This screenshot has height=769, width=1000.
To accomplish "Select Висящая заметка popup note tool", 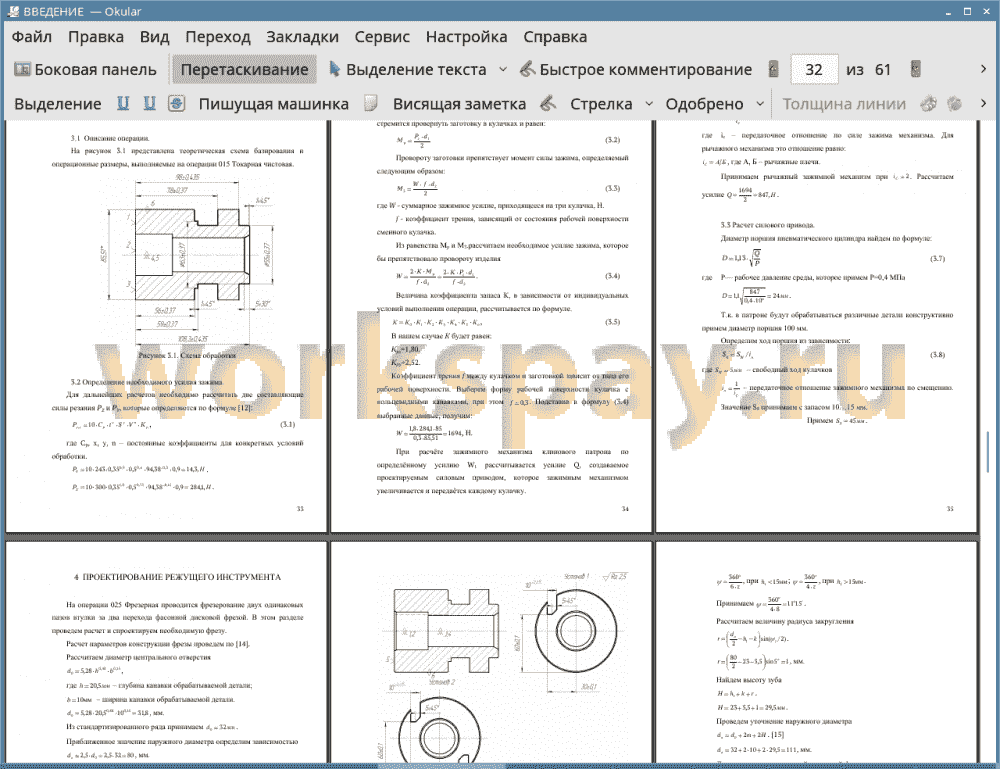I will 459,104.
